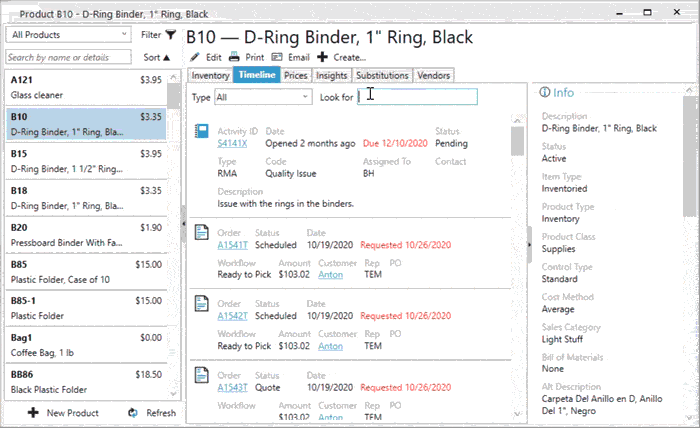Select product B20 Pressboard Binder
Viewport: 700px width, 428px height.
click(86, 235)
